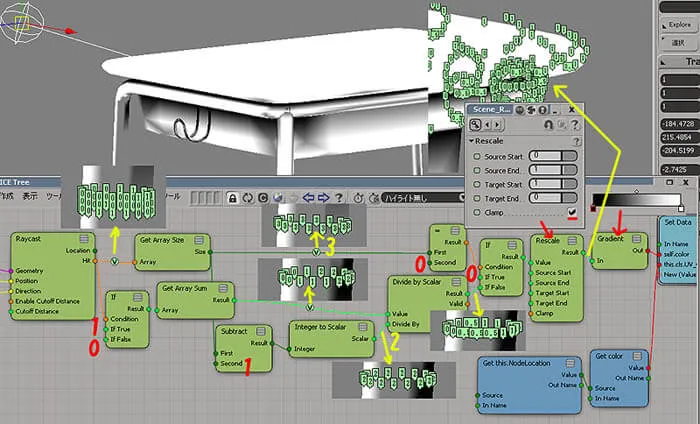Collapse the Rescale section triangle
Screen dimensions: 700x424
(x=471, y=141)
